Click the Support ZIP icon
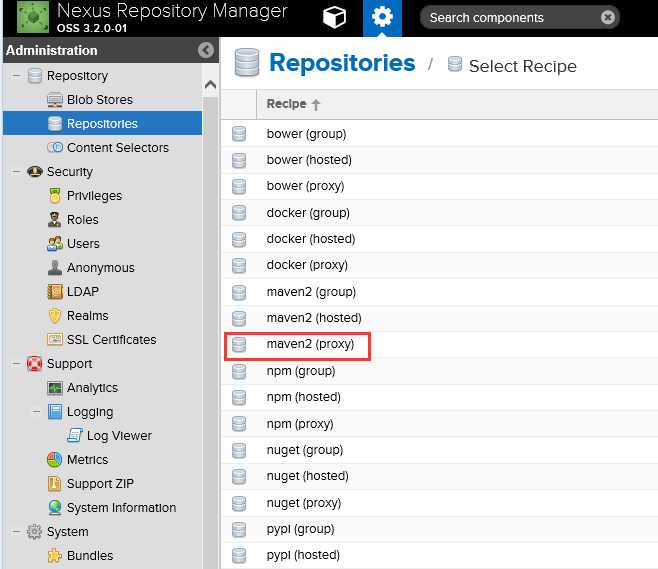 click(x=55, y=483)
